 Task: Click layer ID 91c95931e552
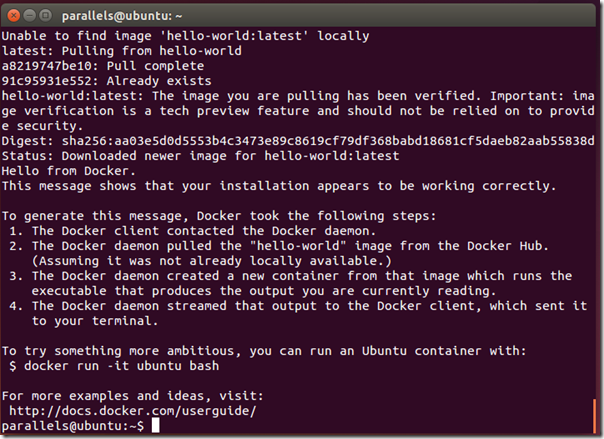click(x=47, y=81)
